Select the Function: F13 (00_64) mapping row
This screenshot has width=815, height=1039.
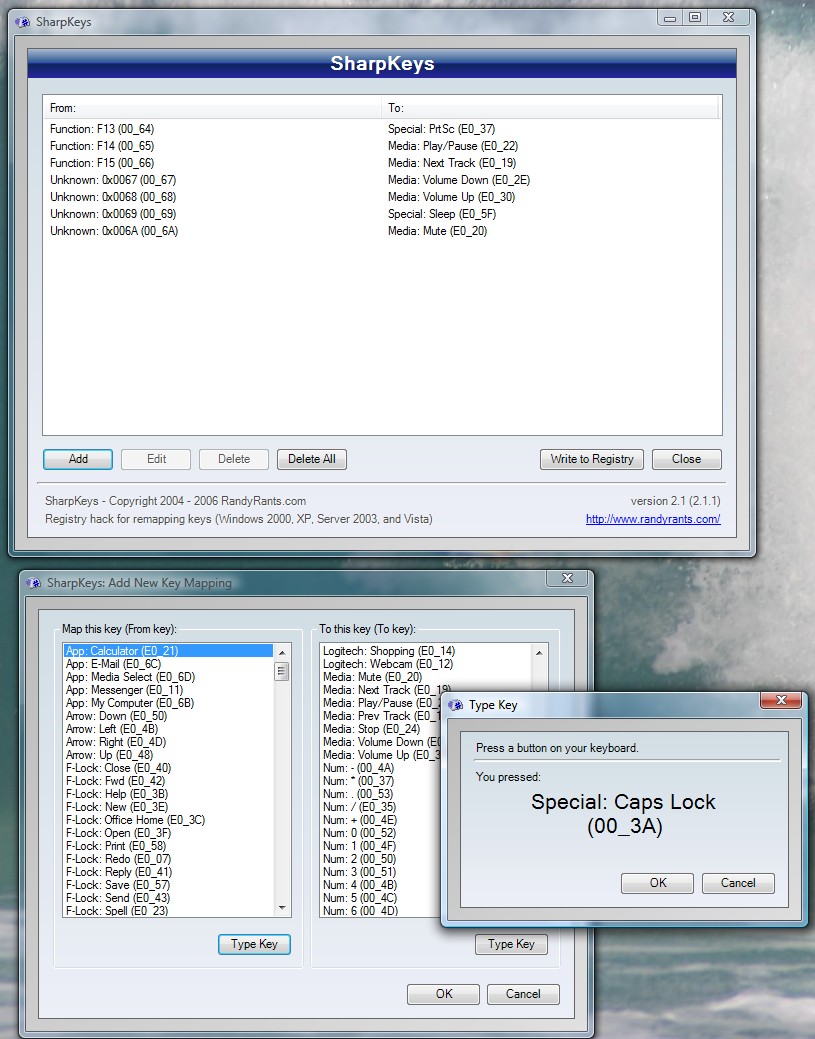click(382, 129)
